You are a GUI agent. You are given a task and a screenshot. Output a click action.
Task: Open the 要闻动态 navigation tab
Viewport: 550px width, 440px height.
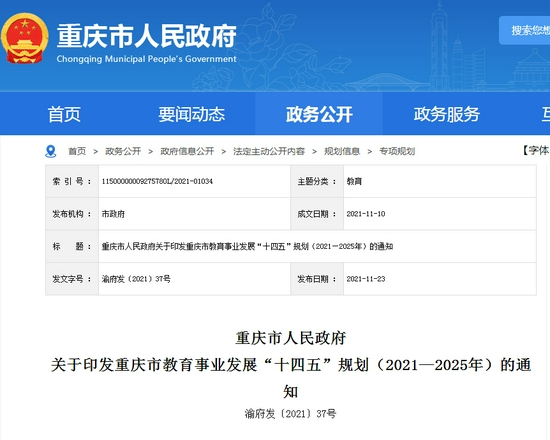click(x=192, y=114)
